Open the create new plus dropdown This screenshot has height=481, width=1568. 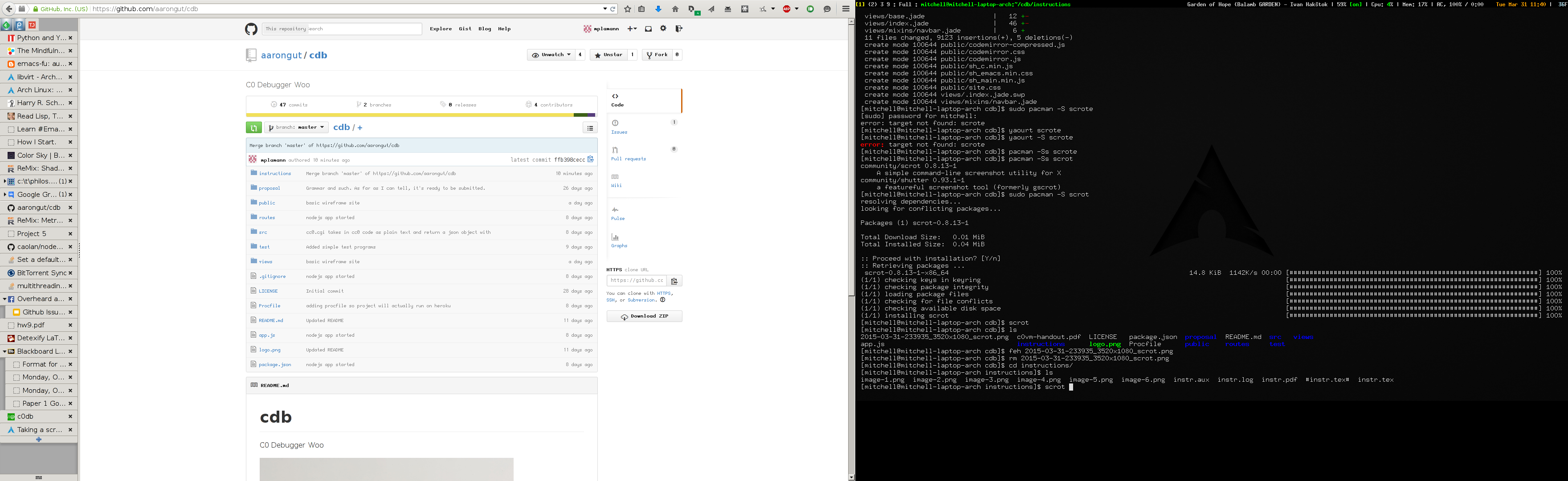pyautogui.click(x=632, y=29)
